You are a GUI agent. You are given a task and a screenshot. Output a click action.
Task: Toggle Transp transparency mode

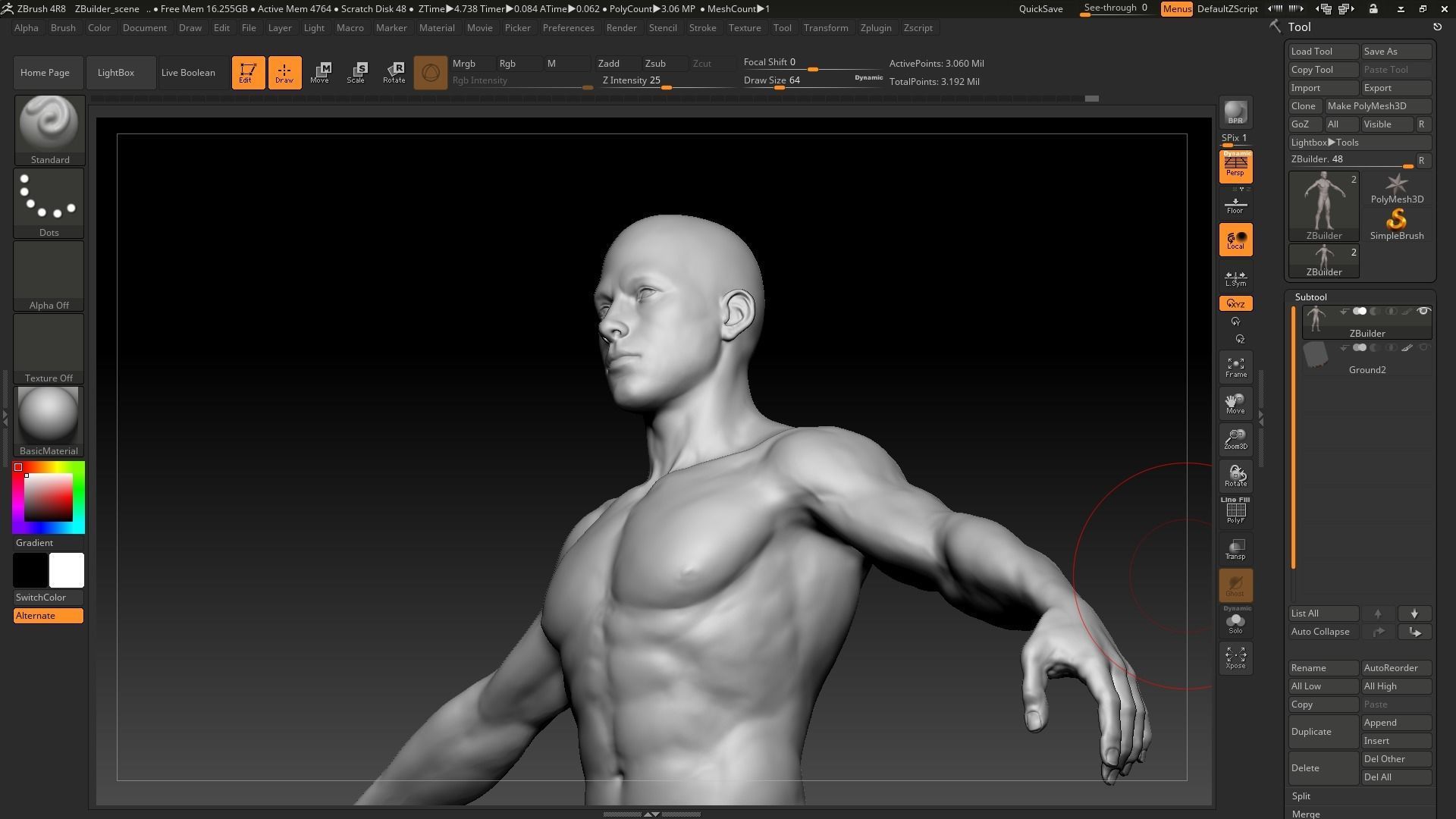pos(1235,549)
